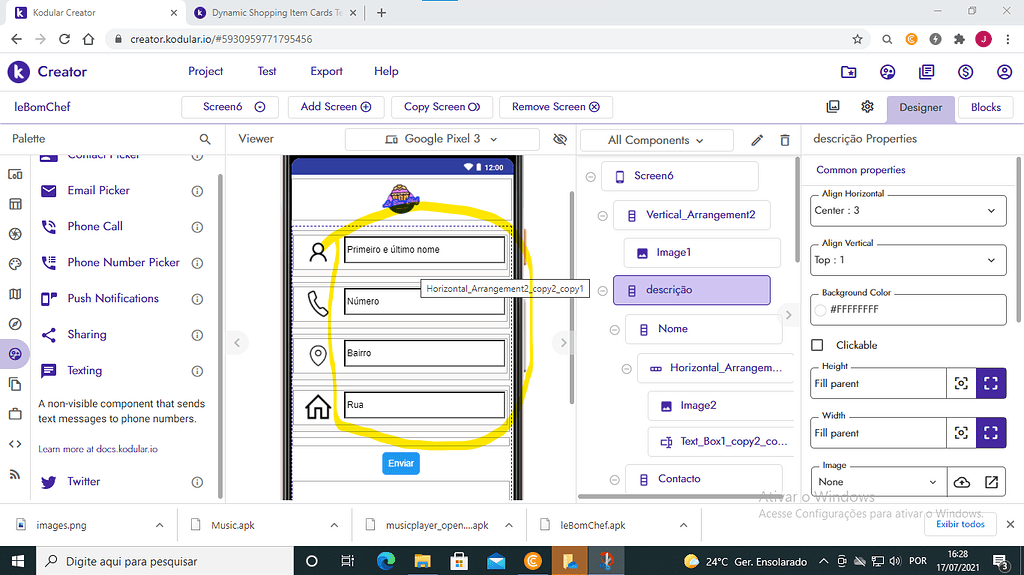
Task: Rename component using pencil icon
Action: click(757, 140)
